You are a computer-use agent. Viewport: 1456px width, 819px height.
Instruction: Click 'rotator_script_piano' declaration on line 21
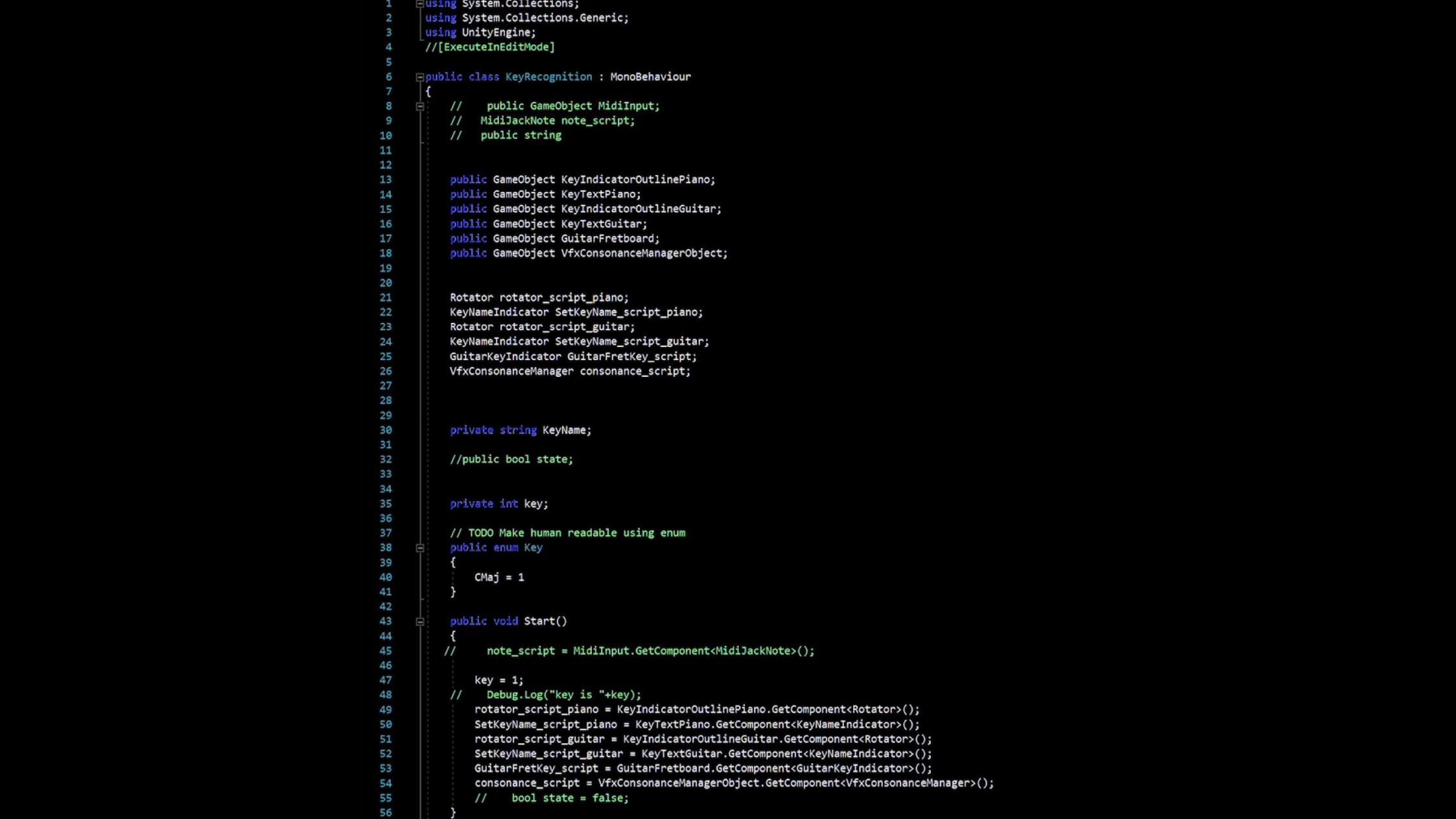coord(561,298)
